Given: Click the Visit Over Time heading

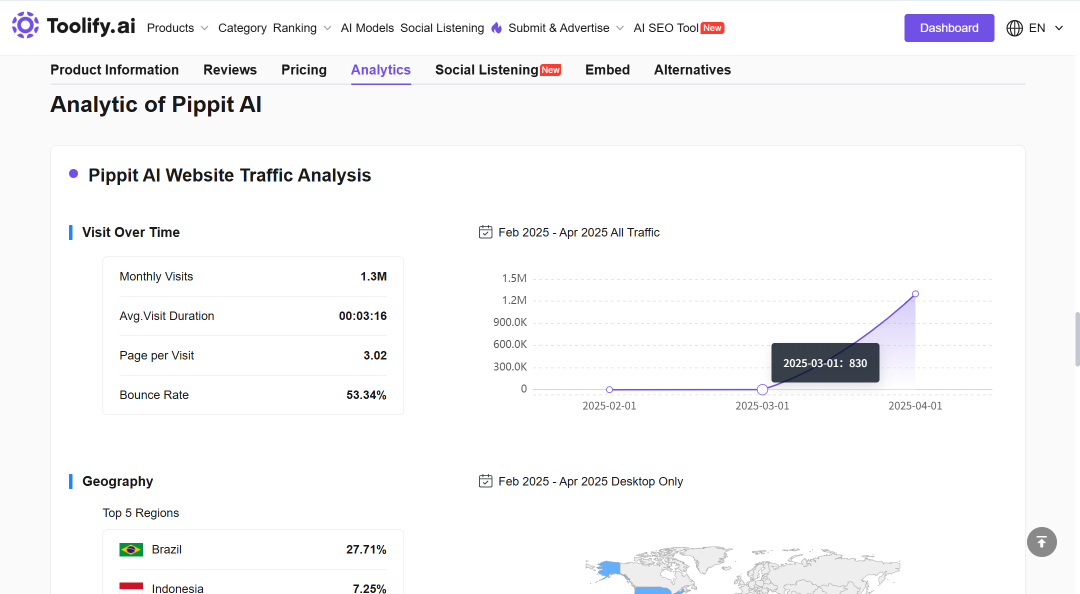Looking at the screenshot, I should coord(131,232).
